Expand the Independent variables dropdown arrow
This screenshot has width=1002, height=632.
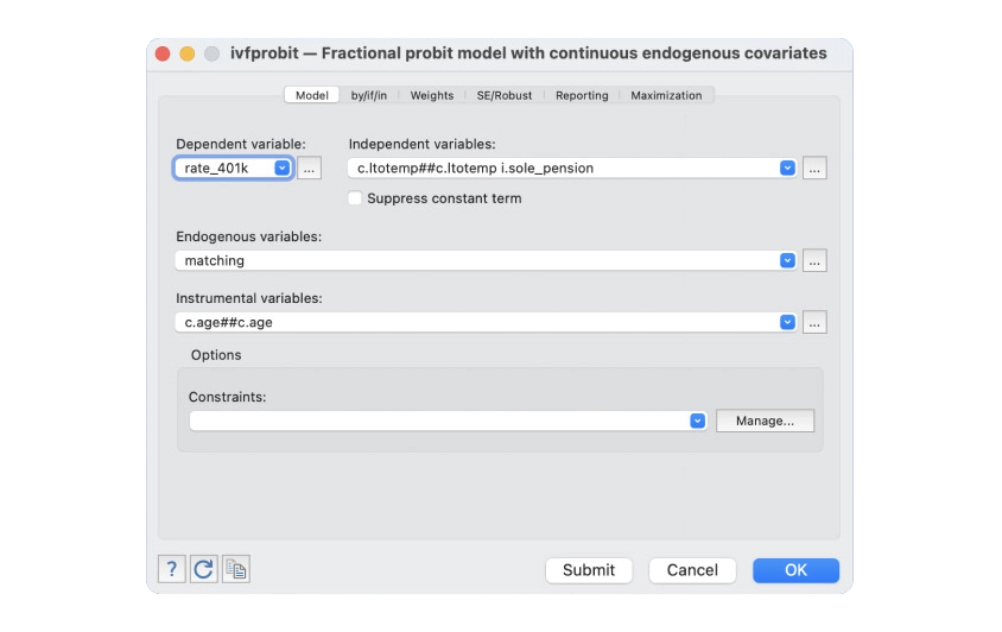tap(787, 168)
